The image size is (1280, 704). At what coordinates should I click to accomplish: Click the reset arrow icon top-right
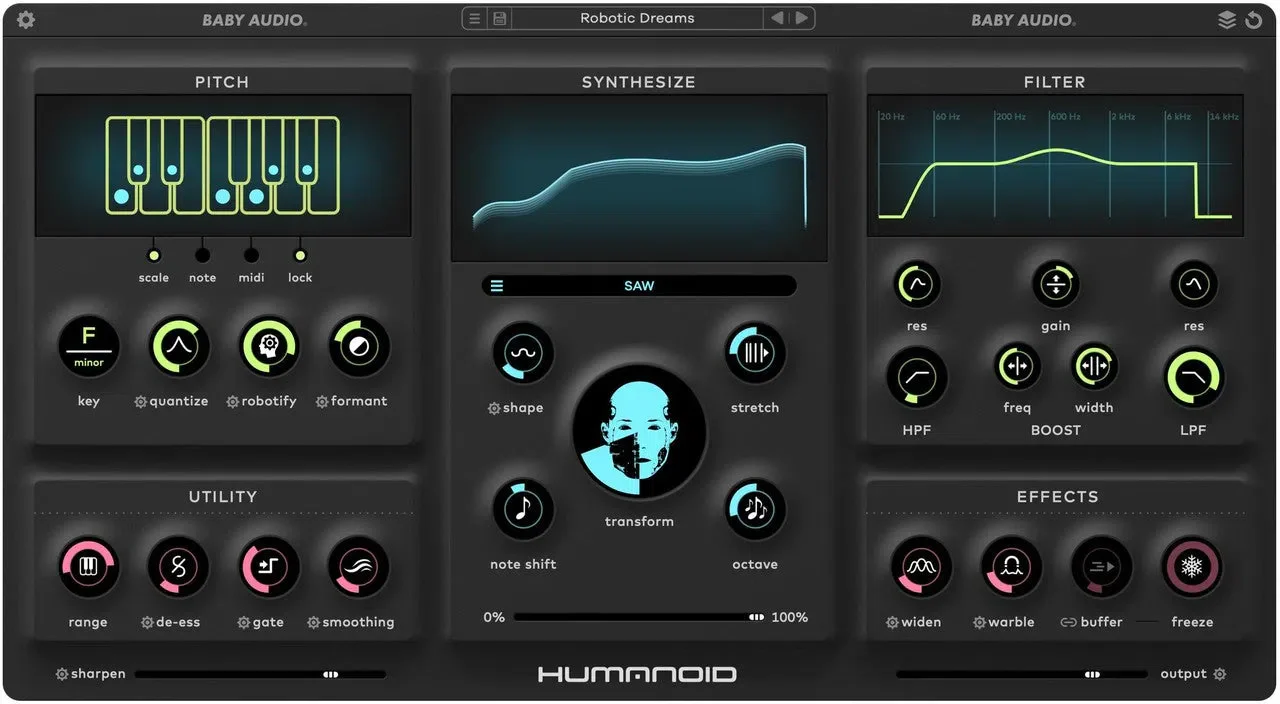(x=1254, y=20)
